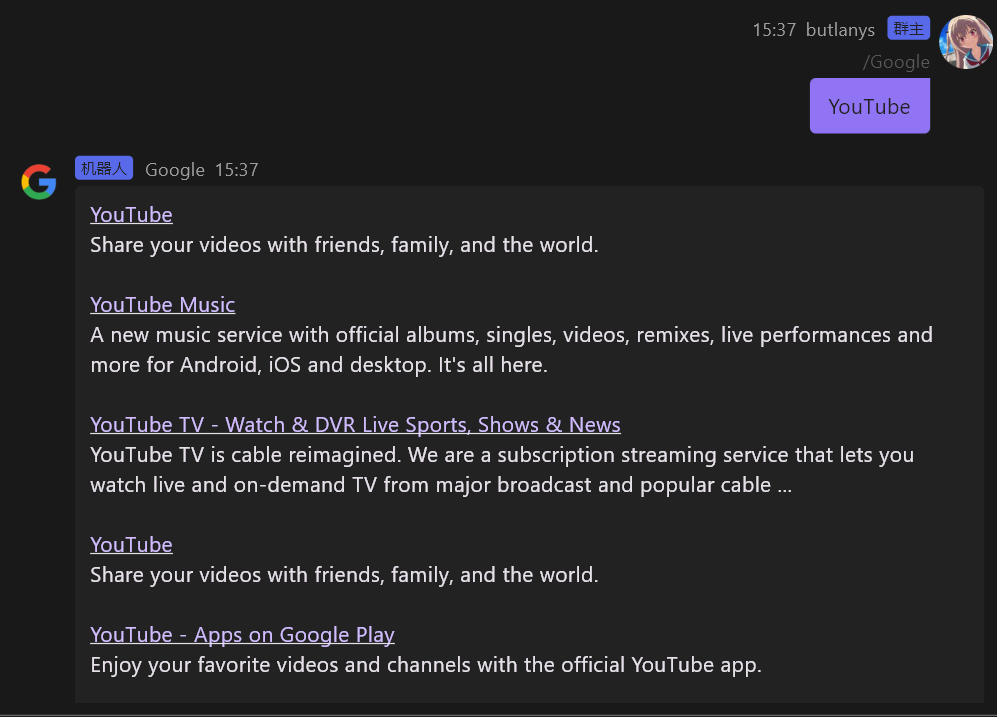997x717 pixels.
Task: Click 'Share your videos' text under first link
Action: click(343, 245)
